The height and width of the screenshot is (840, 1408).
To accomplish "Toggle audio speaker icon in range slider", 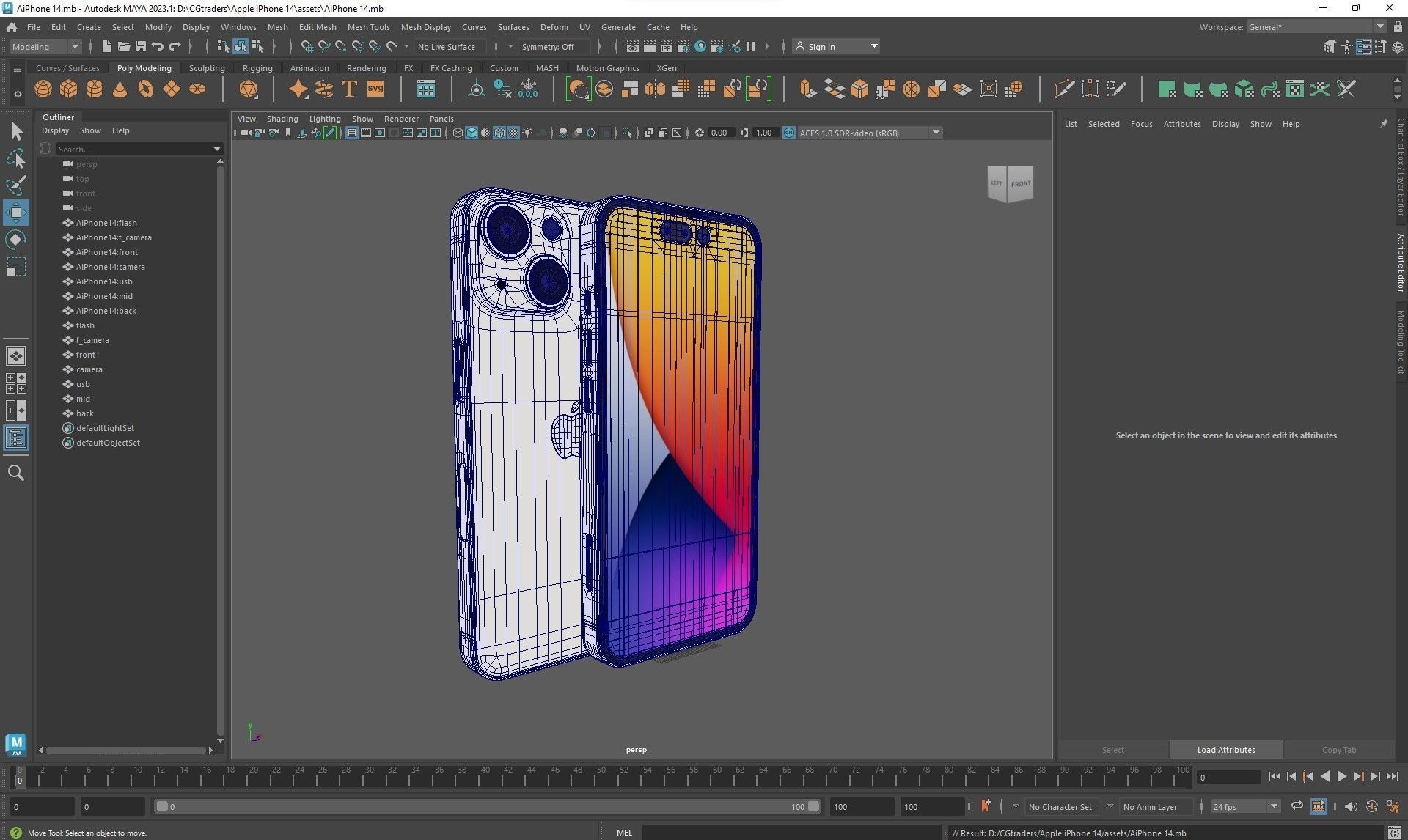I will pos(1351,806).
